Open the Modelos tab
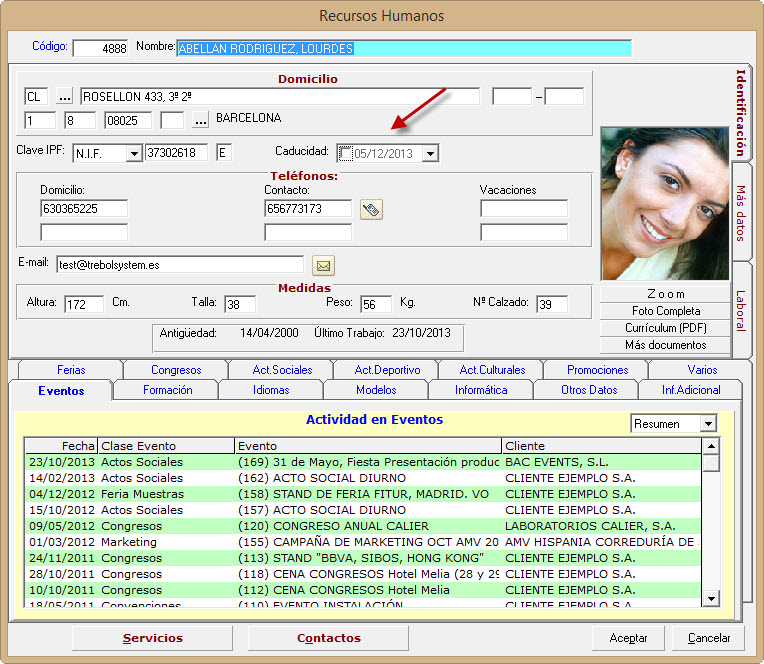This screenshot has height=664, width=764. pos(376,390)
